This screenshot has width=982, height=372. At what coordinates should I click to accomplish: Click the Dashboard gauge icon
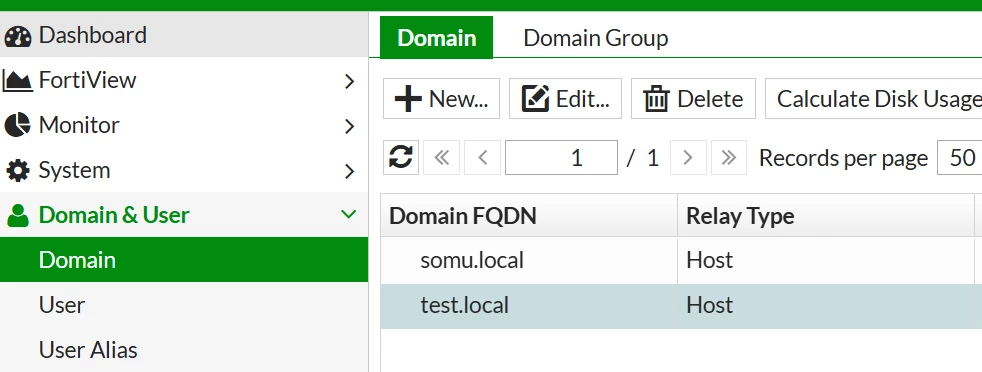click(x=18, y=36)
